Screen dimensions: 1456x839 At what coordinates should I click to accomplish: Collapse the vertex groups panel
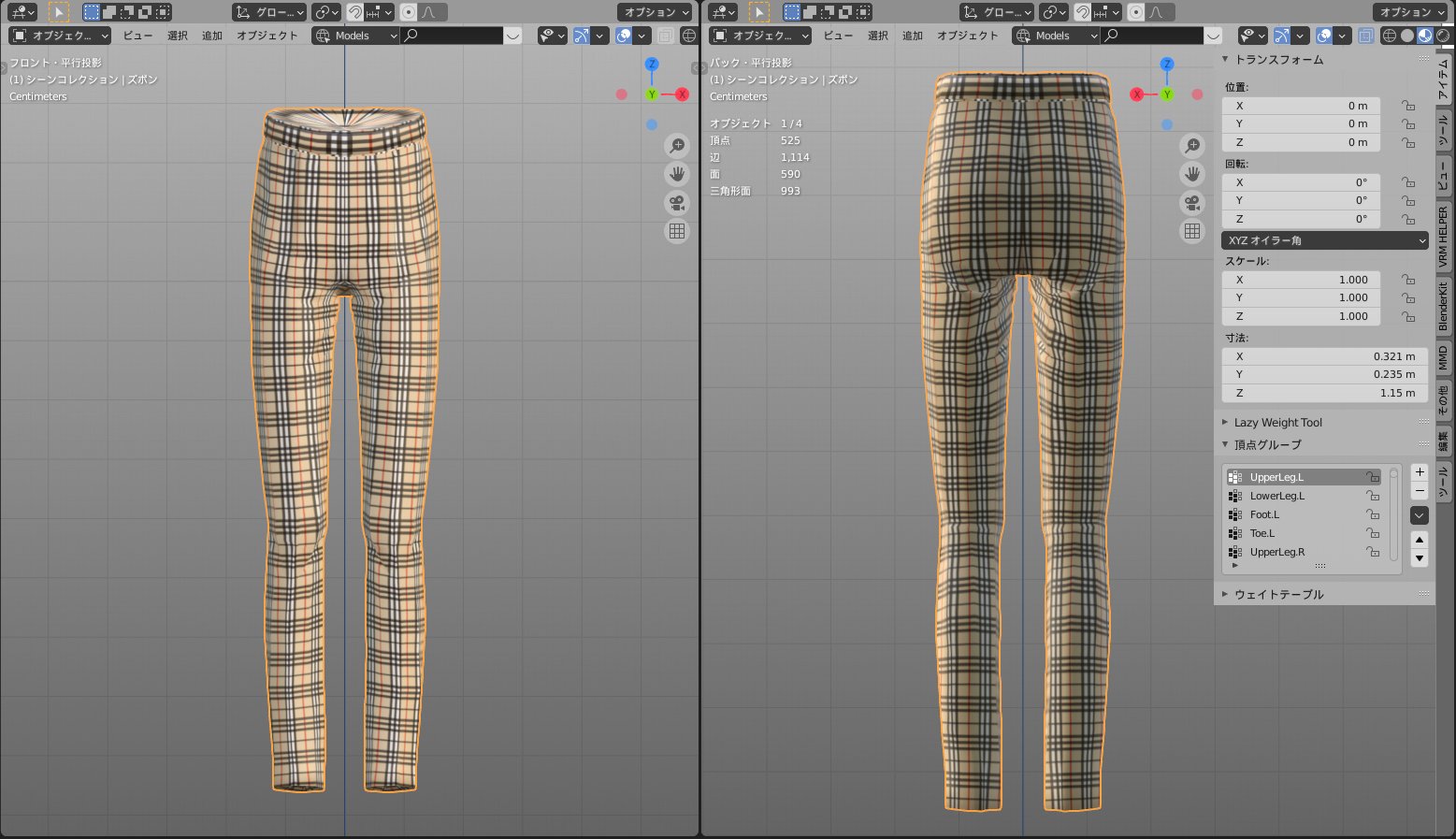point(1225,445)
